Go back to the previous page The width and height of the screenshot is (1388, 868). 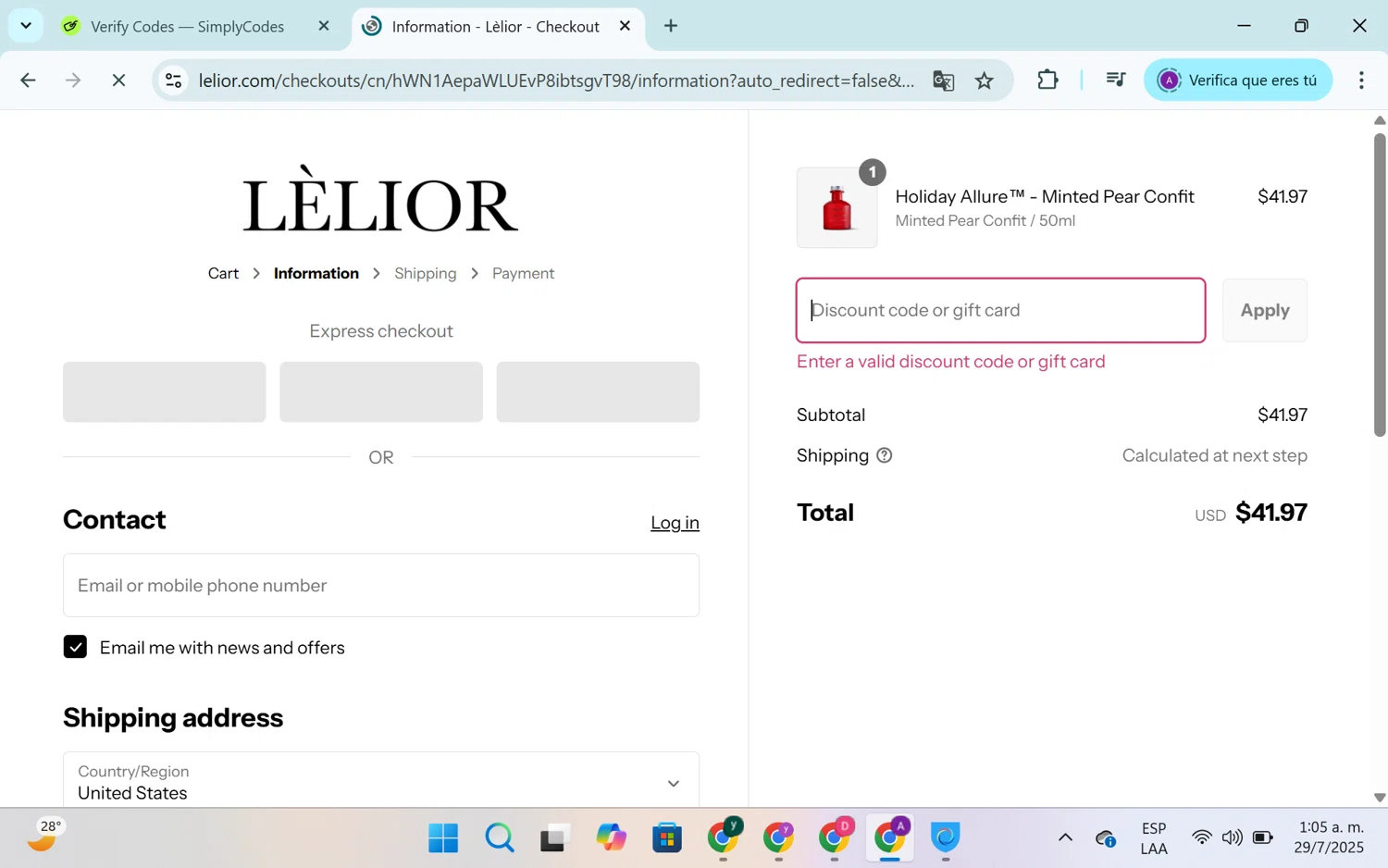click(28, 81)
